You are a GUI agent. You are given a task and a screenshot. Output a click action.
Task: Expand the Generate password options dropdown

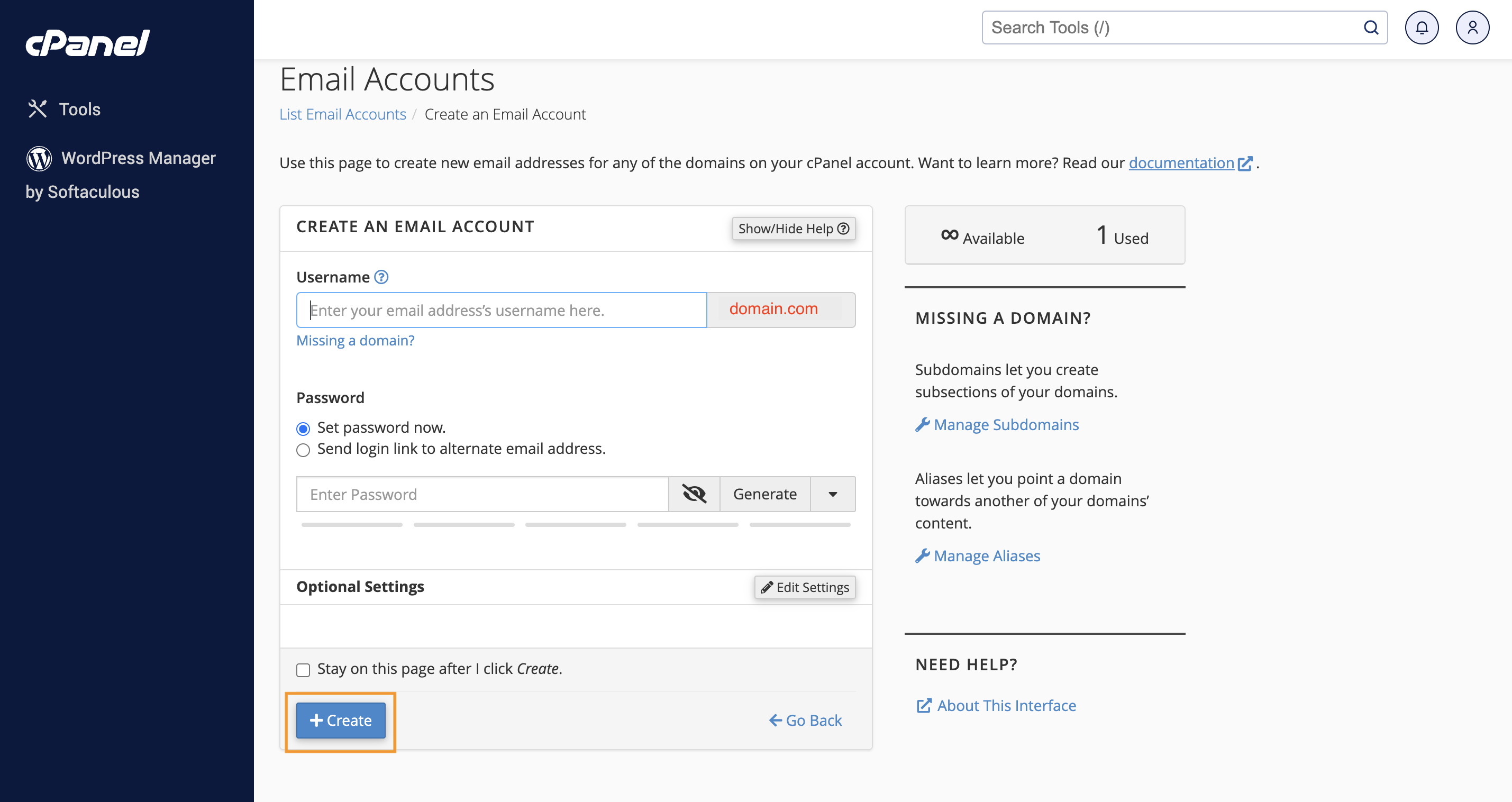(832, 494)
